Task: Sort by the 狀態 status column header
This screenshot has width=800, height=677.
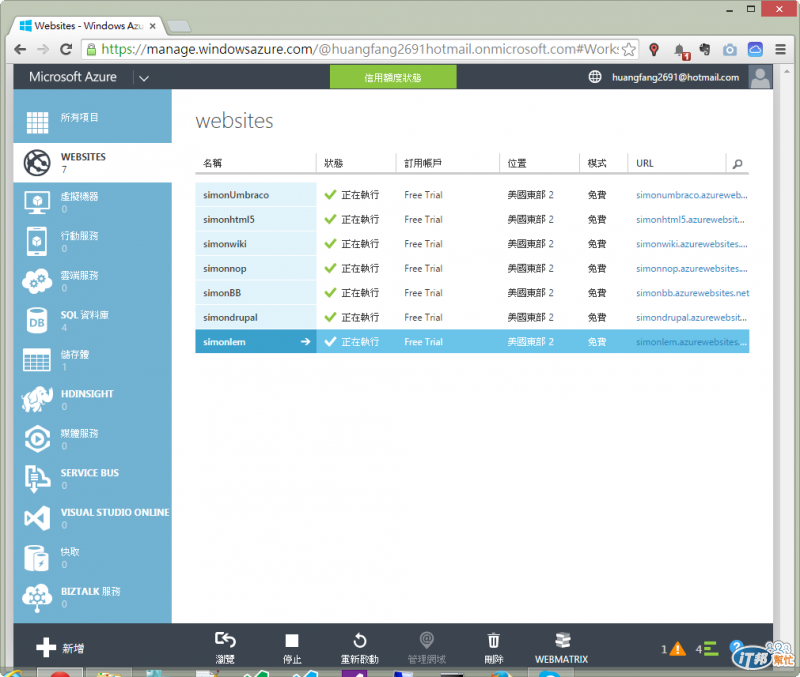Action: (x=333, y=163)
